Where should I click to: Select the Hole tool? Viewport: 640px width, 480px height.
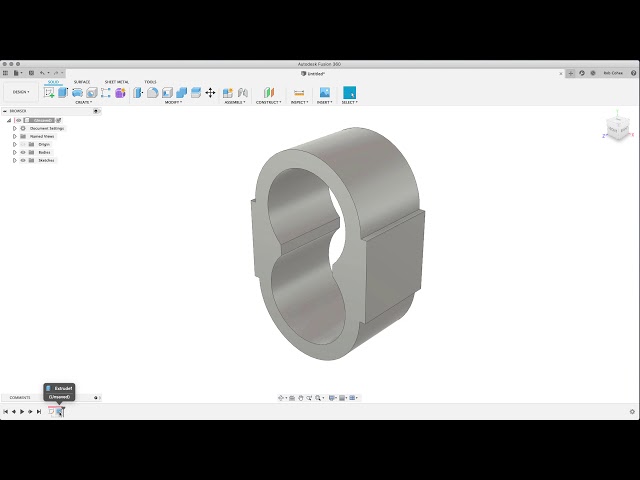click(91, 93)
